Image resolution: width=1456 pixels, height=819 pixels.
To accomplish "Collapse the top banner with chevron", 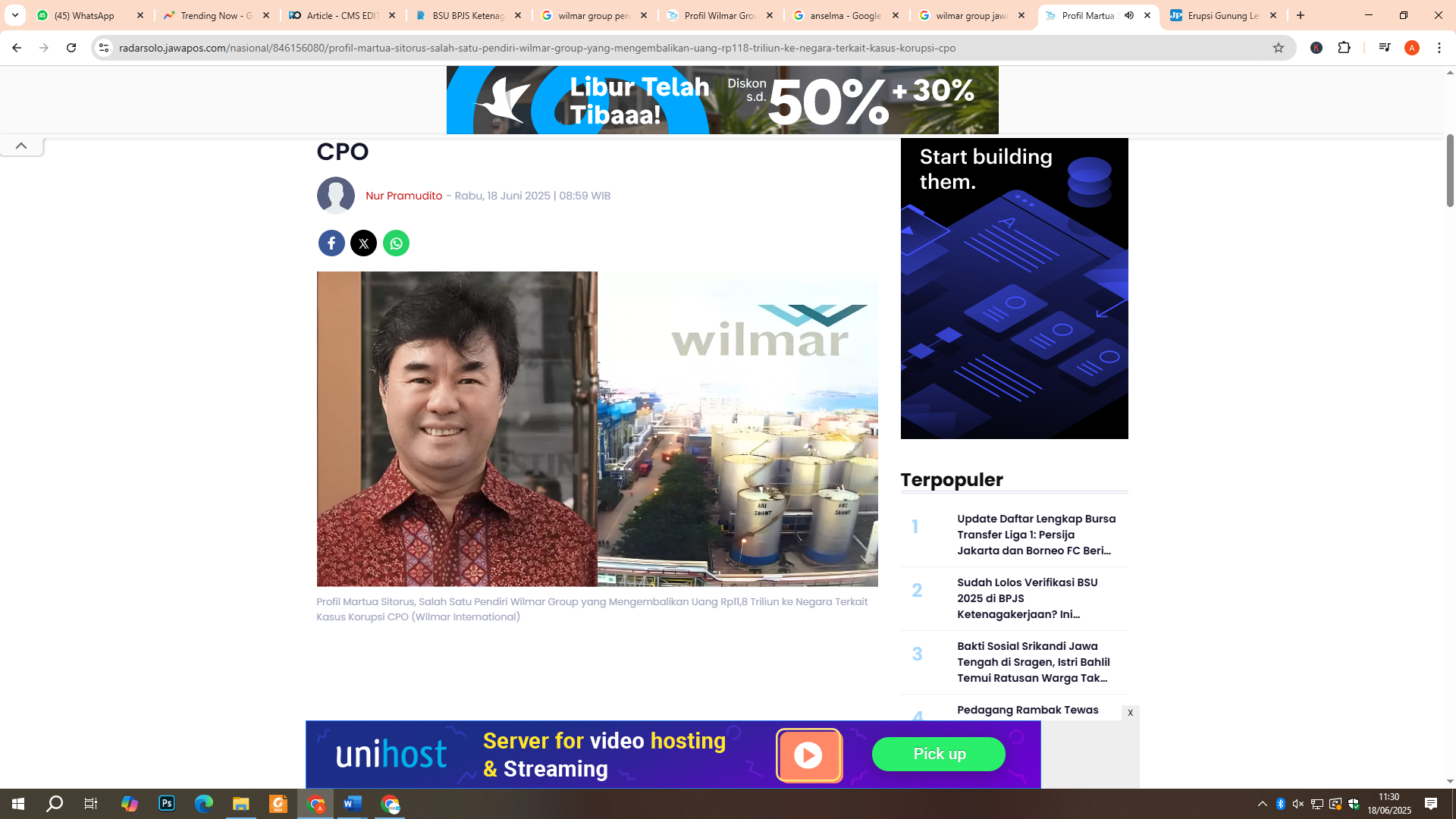I will click(21, 146).
